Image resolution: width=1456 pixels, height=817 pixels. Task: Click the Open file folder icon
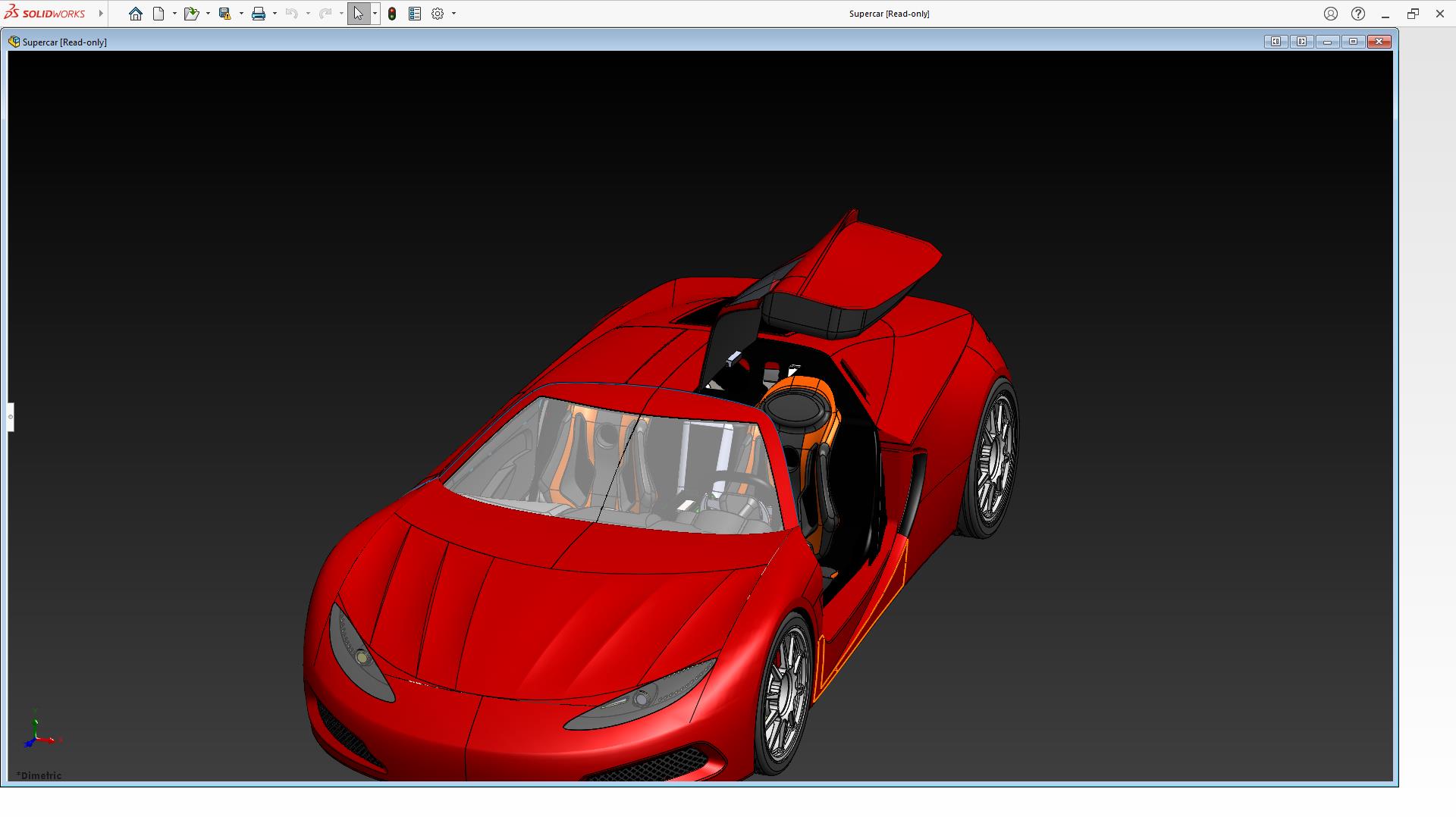[x=191, y=14]
